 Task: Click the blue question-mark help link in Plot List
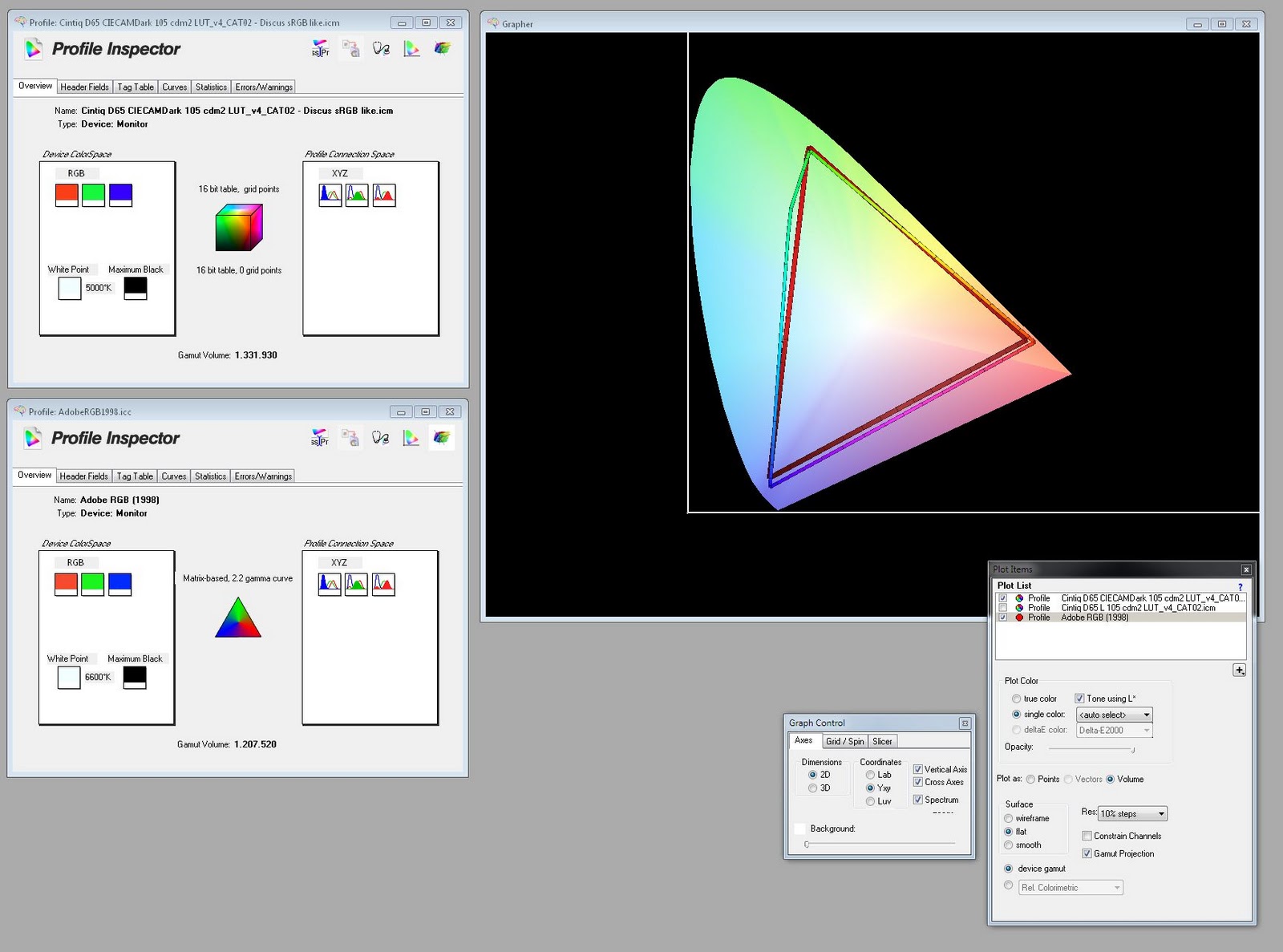pos(1240,587)
